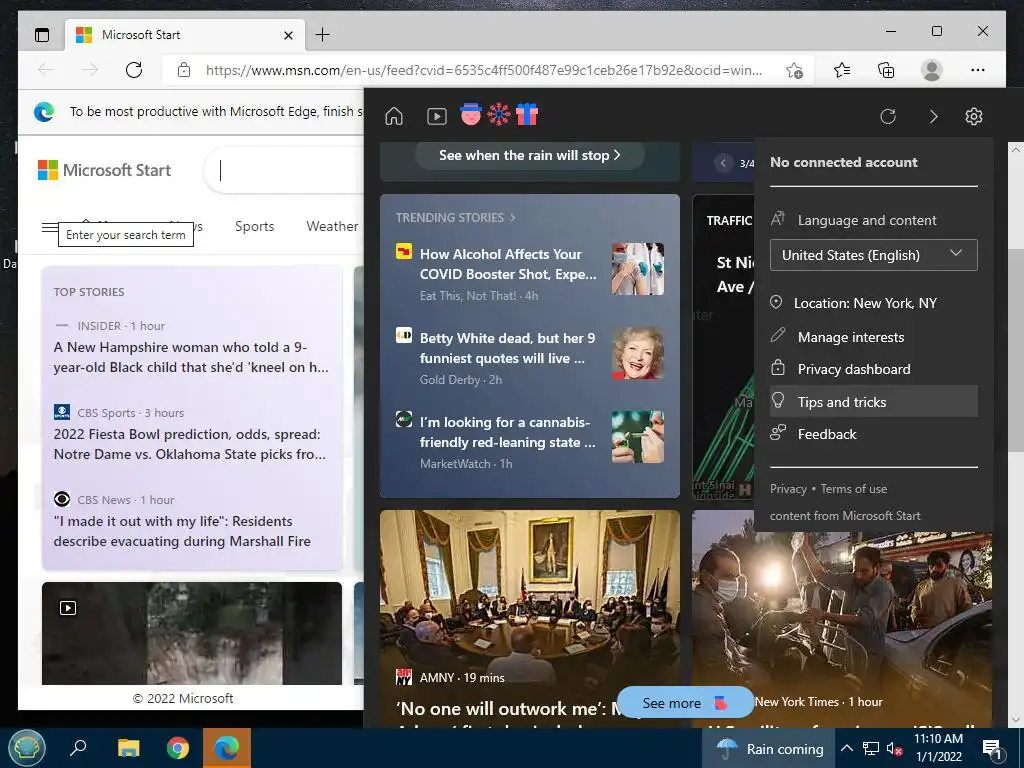Click the See more button
The height and width of the screenshot is (768, 1024).
point(684,703)
